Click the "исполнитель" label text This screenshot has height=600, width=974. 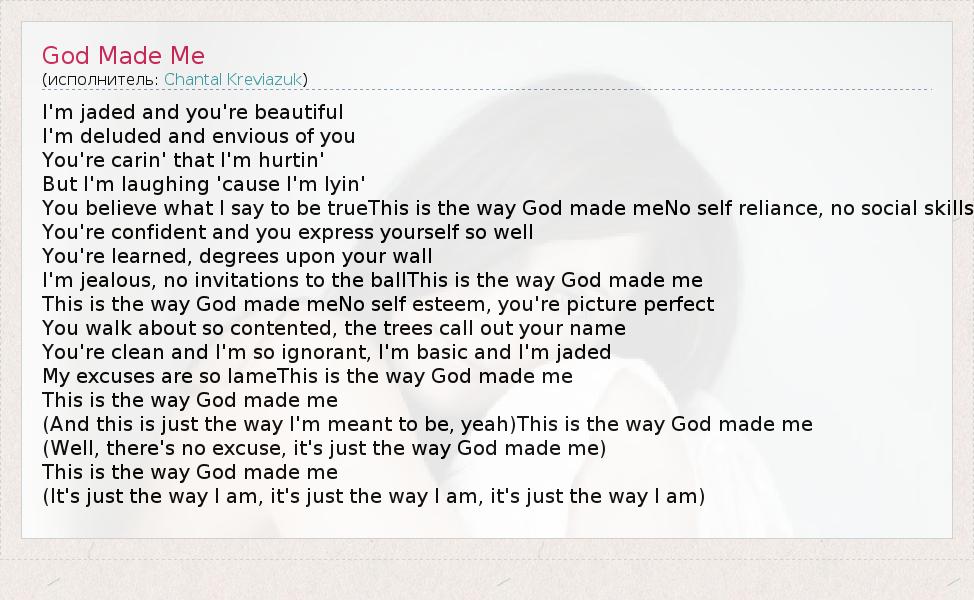[x=101, y=79]
